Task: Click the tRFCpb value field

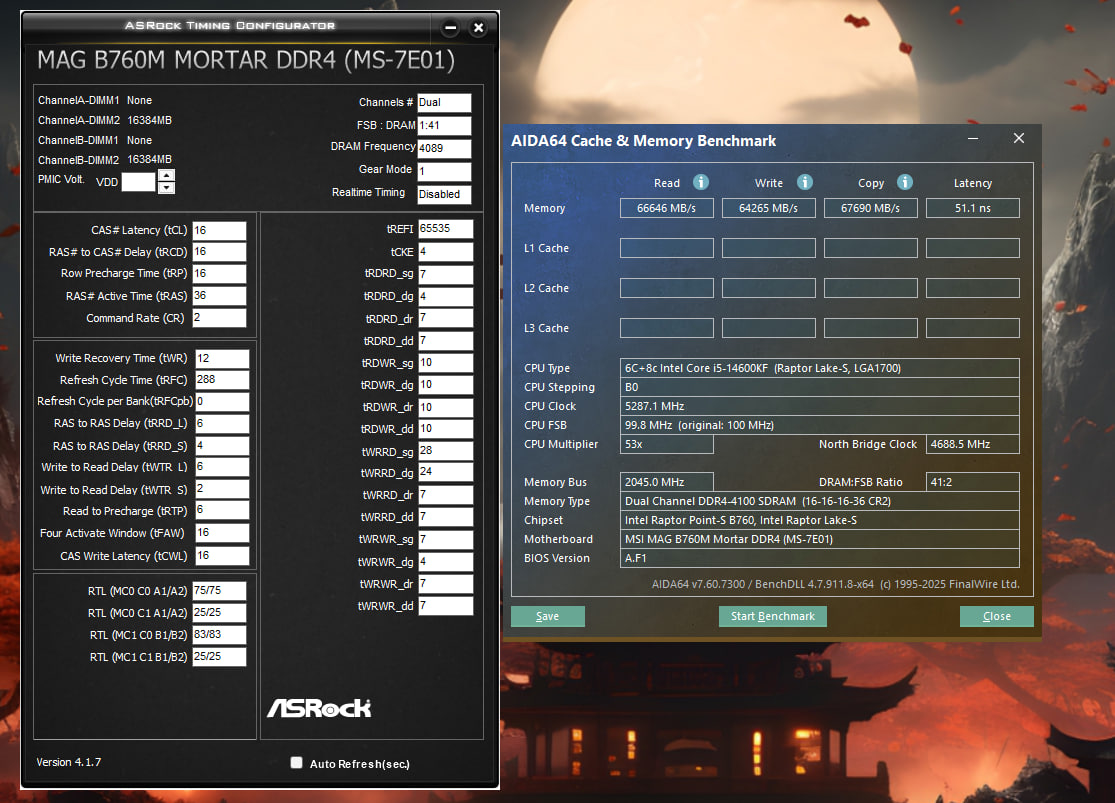Action: click(222, 402)
